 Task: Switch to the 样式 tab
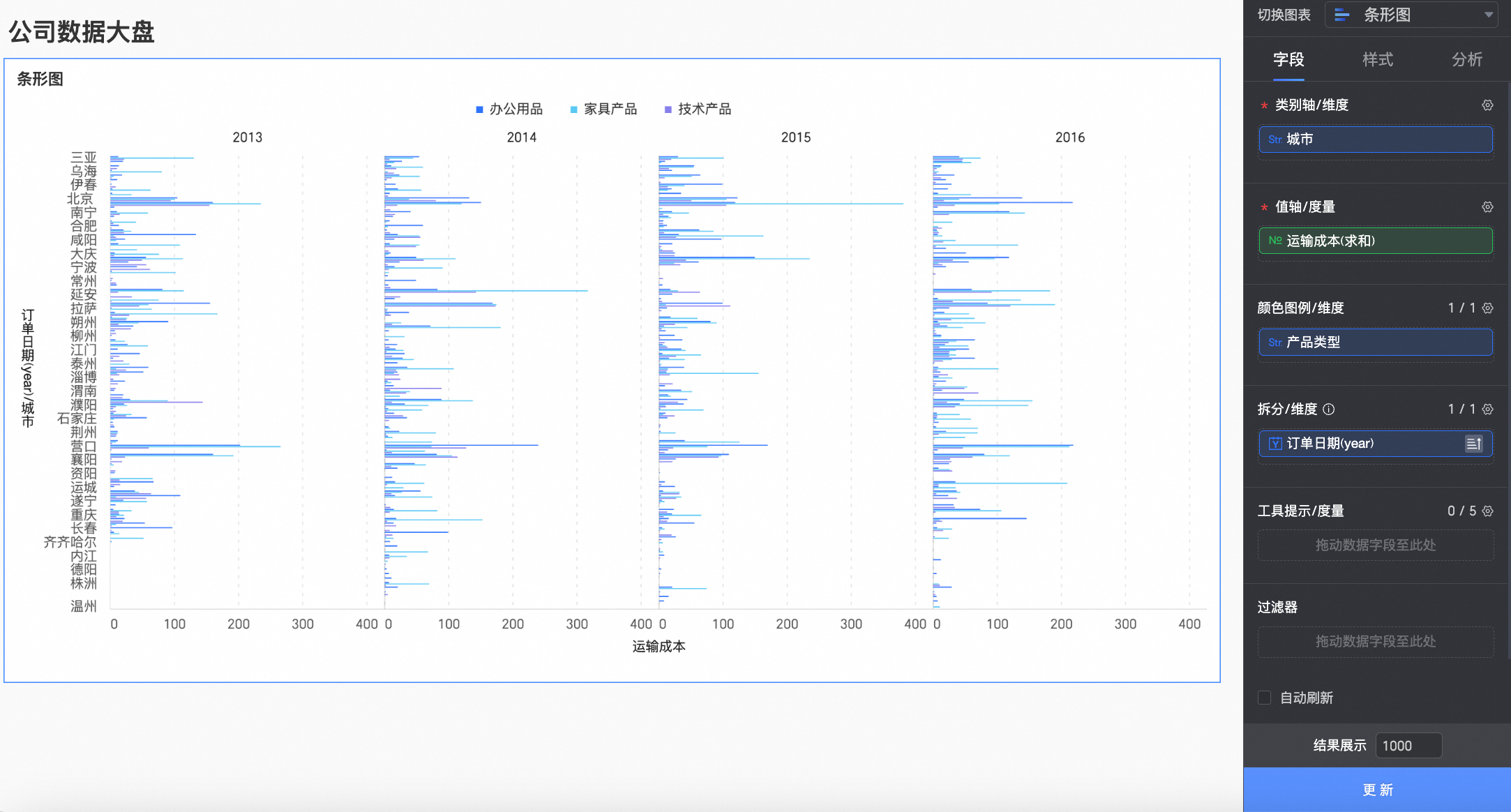click(1378, 60)
